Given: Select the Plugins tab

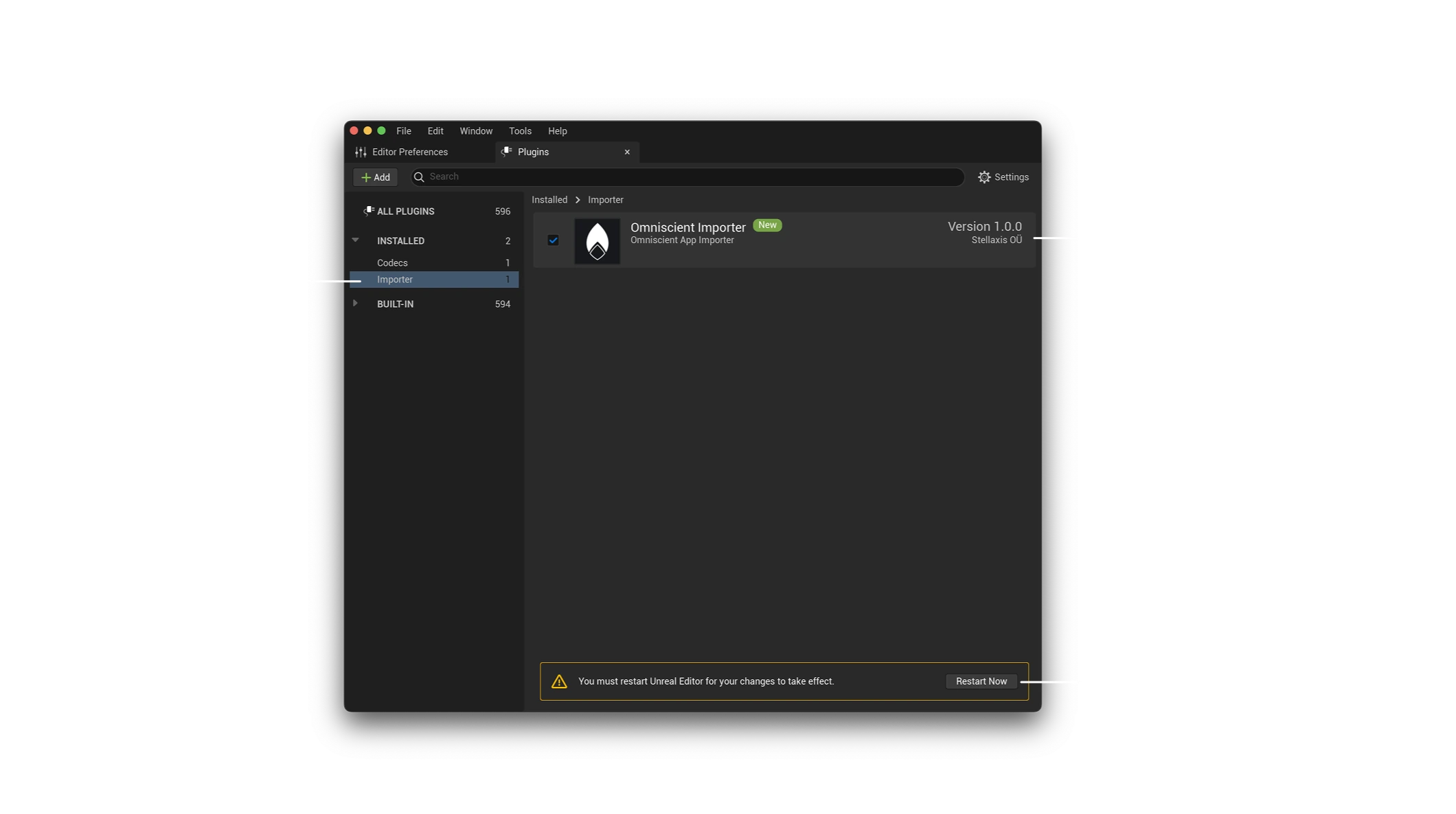Looking at the screenshot, I should coord(567,152).
